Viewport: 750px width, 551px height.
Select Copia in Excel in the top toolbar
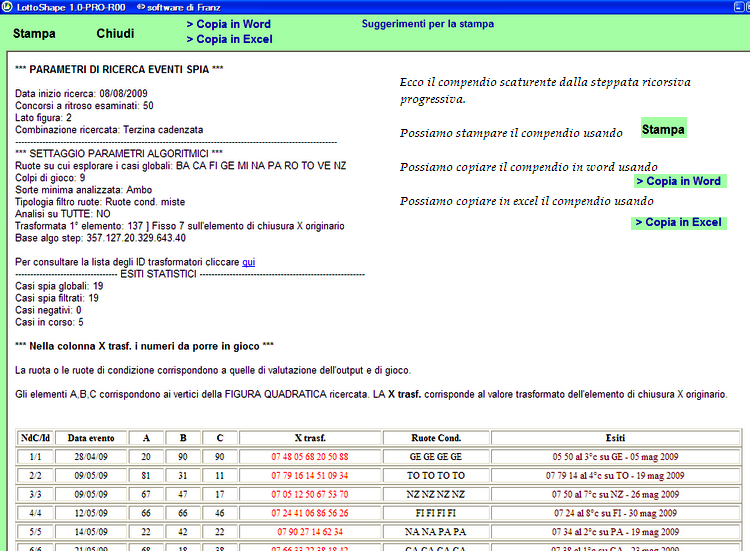click(x=229, y=40)
